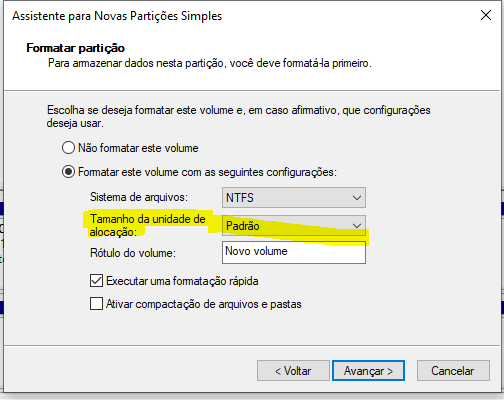This screenshot has height=400, width=504.
Task: Enable Ativar compactação de arquivos e pastas
Action: coord(96,304)
